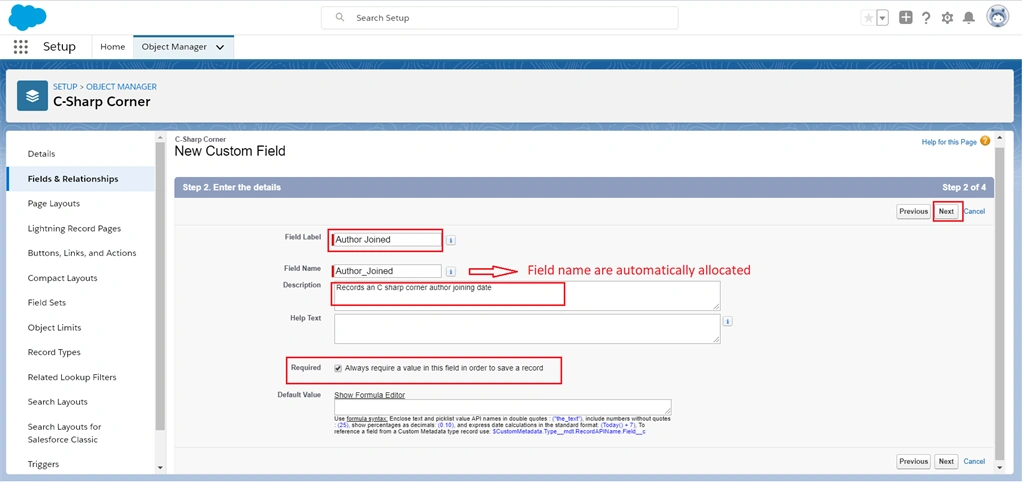1024x483 pixels.
Task: Open the App Launcher grid icon
Action: [21, 47]
